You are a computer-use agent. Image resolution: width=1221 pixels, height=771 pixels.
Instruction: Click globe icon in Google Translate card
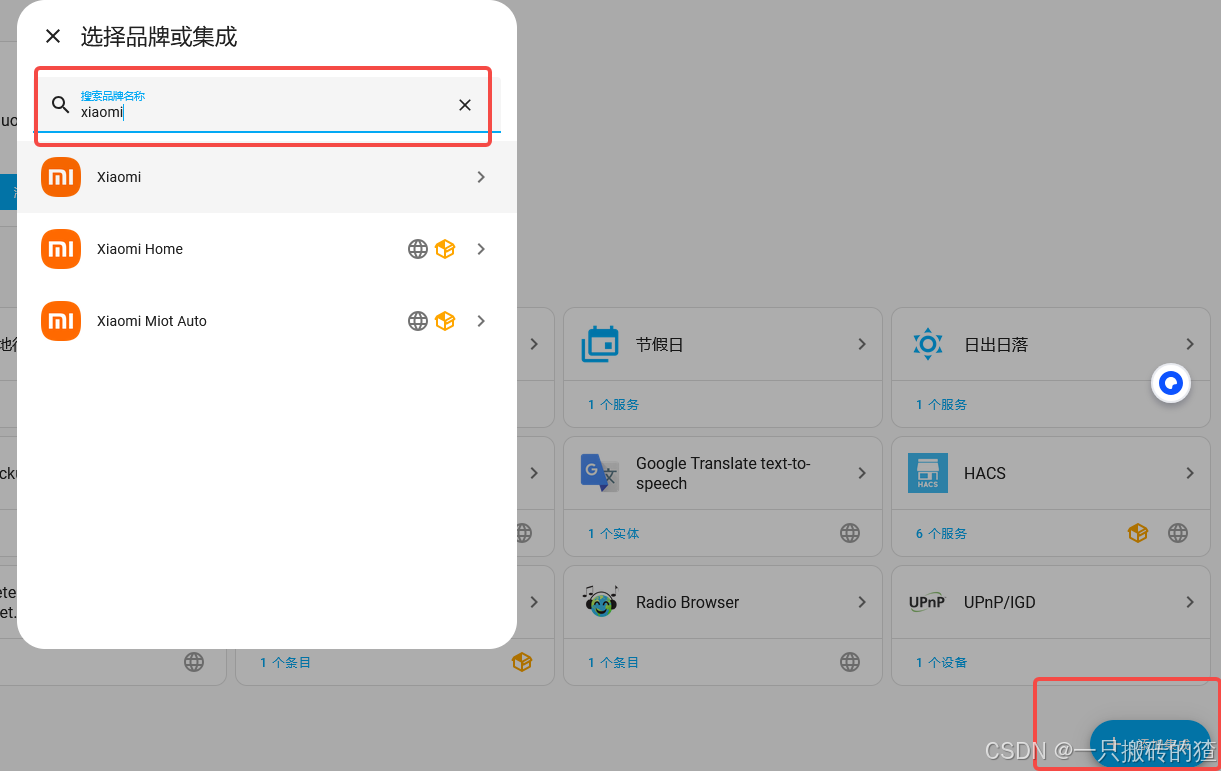click(x=850, y=533)
